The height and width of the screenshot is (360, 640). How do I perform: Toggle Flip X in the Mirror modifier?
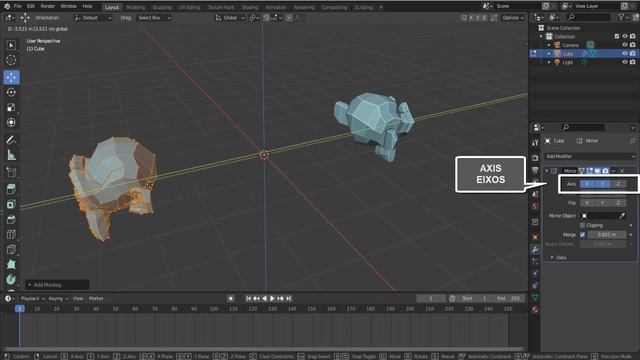click(587, 203)
